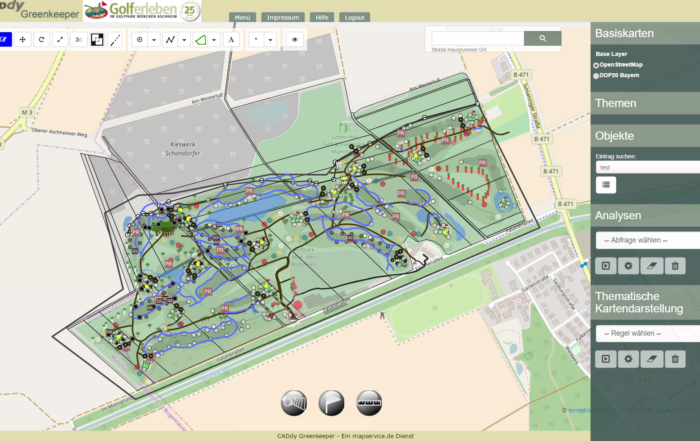Viewport: 700px width, 441px height.
Task: Click the golf flag round button
Action: 332,401
